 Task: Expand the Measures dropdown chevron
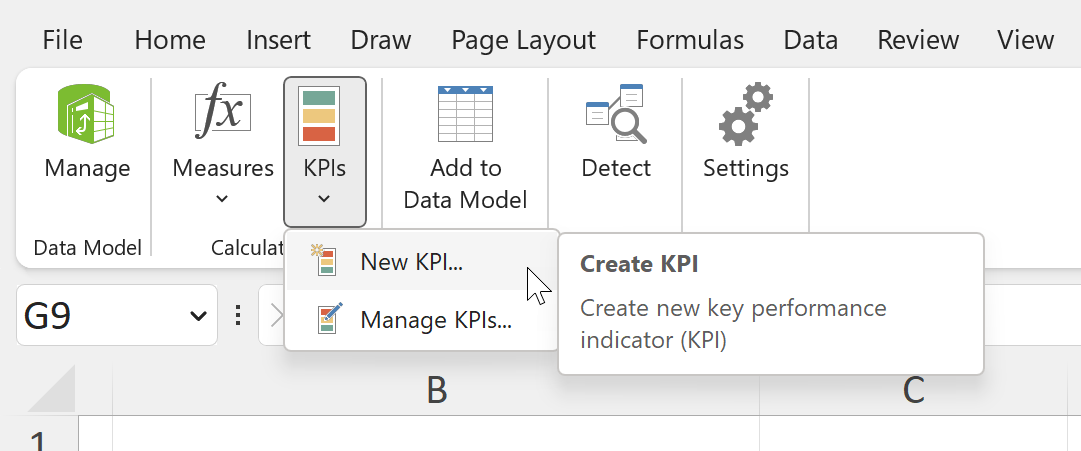pyautogui.click(x=223, y=198)
